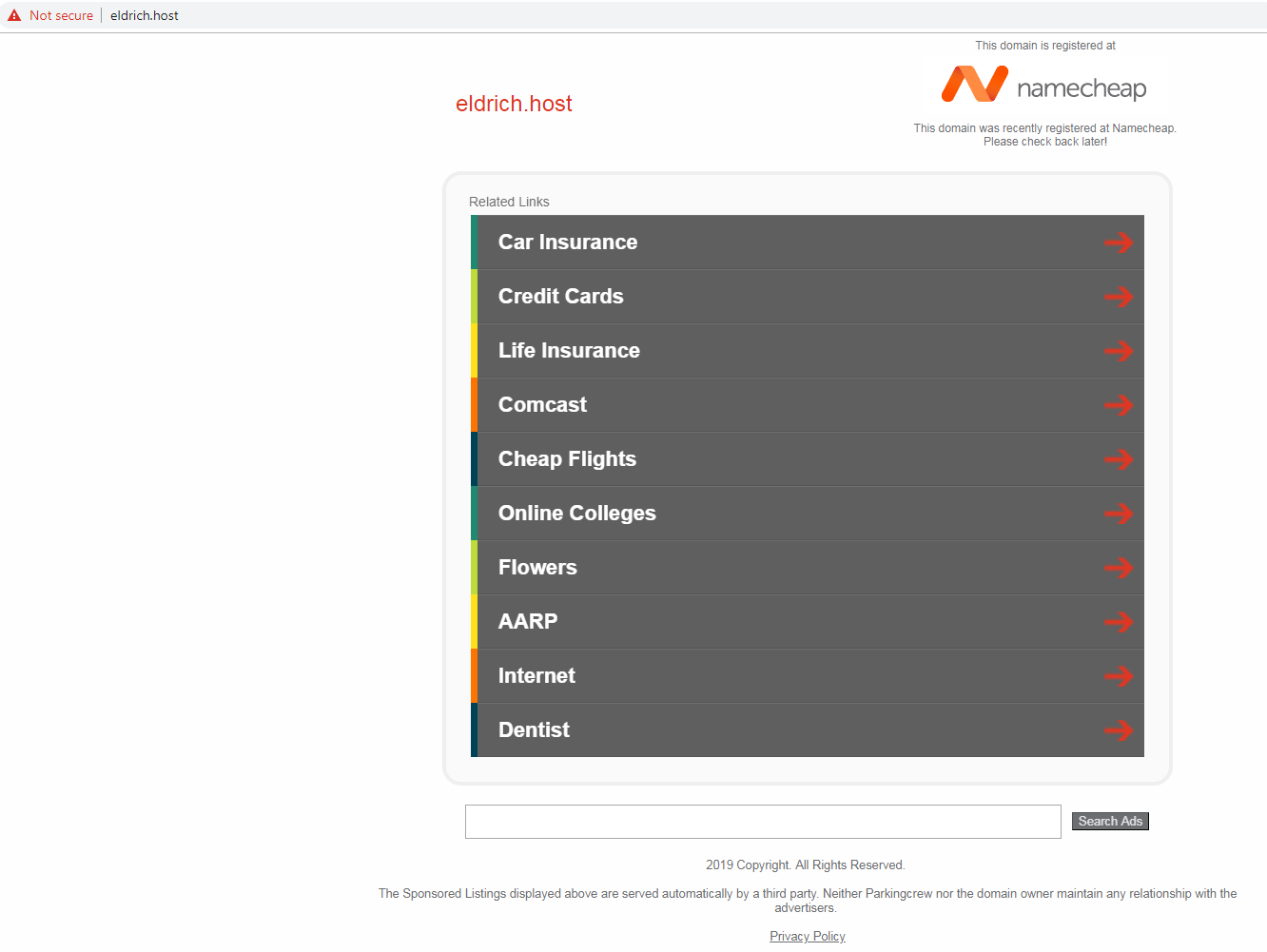Click the Search Ads button
Image resolution: width=1267 pixels, height=952 pixels.
[1110, 821]
